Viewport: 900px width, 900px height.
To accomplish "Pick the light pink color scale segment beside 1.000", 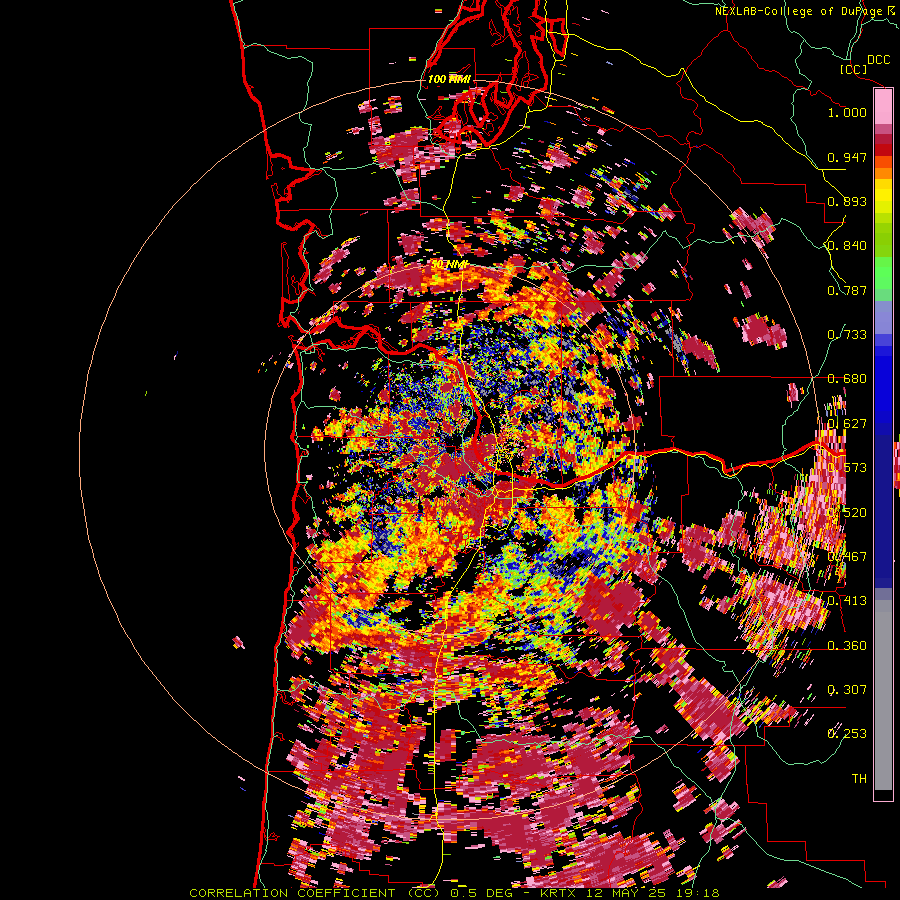I will [883, 107].
